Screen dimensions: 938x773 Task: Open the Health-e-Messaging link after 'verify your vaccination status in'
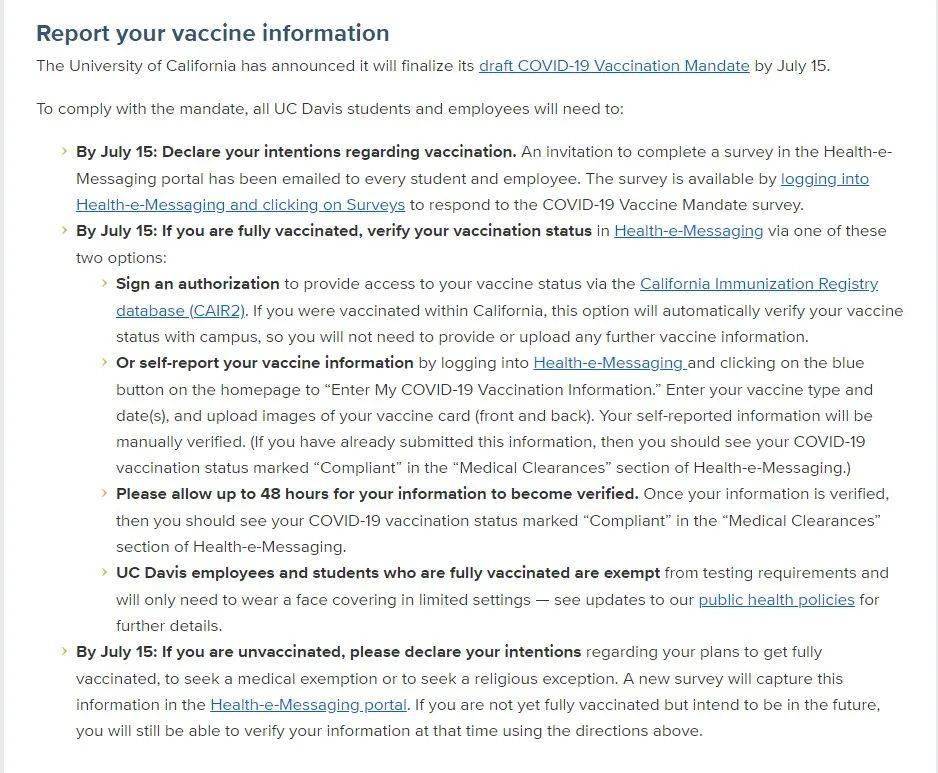point(689,231)
